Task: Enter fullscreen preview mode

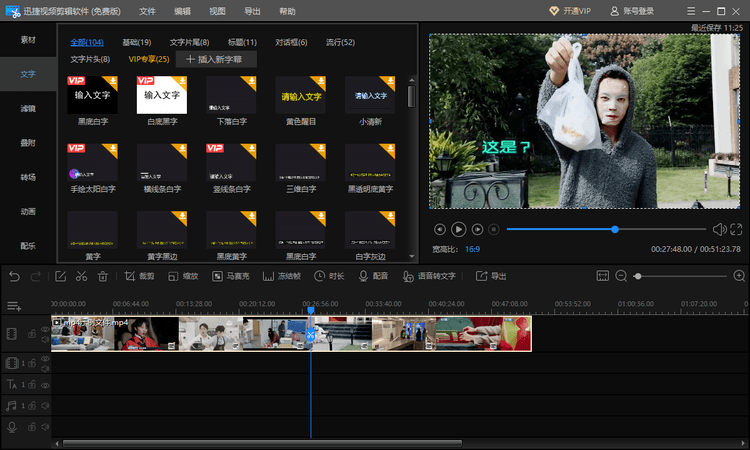Action: (736, 230)
